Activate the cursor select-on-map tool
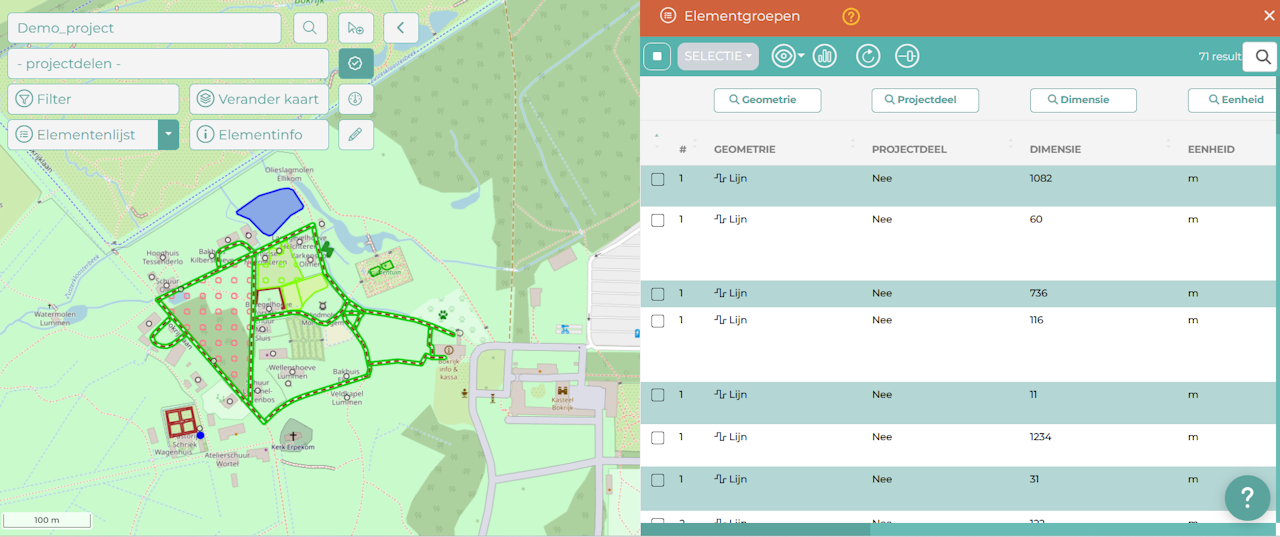 [x=356, y=28]
